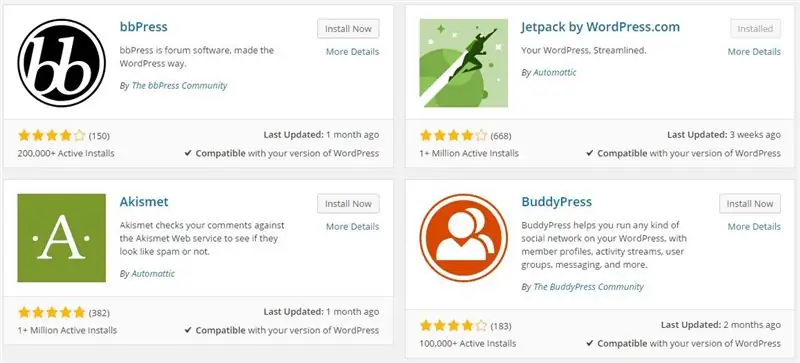Install the BuddyPress plugin now
This screenshot has width=800, height=363.
tap(750, 204)
